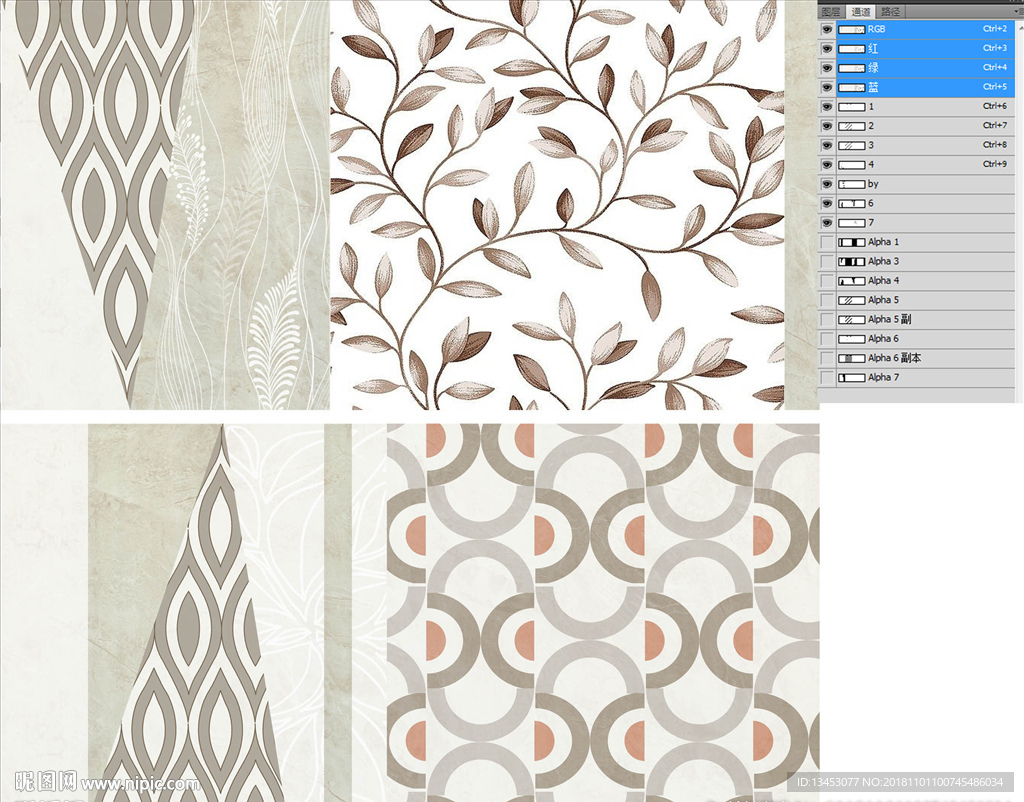
Task: Select the 通道 (Channels) tab
Action: [860, 11]
